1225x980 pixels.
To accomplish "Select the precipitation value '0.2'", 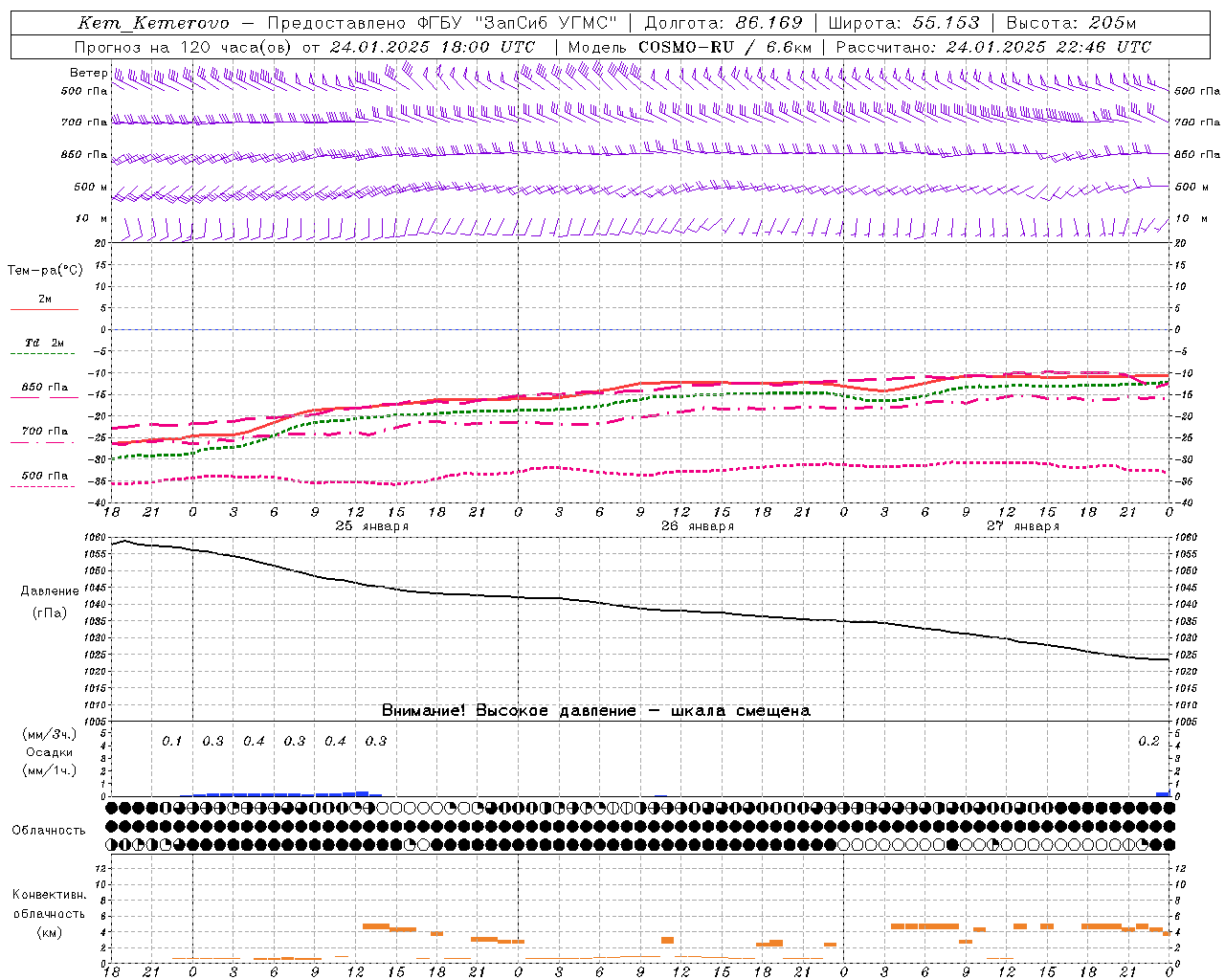I will (x=1148, y=742).
